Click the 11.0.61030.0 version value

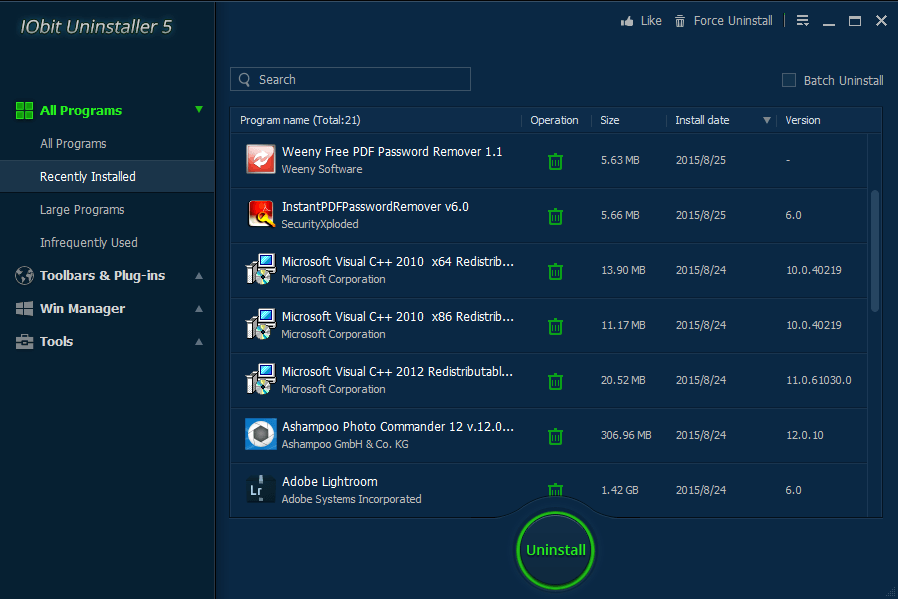point(818,380)
